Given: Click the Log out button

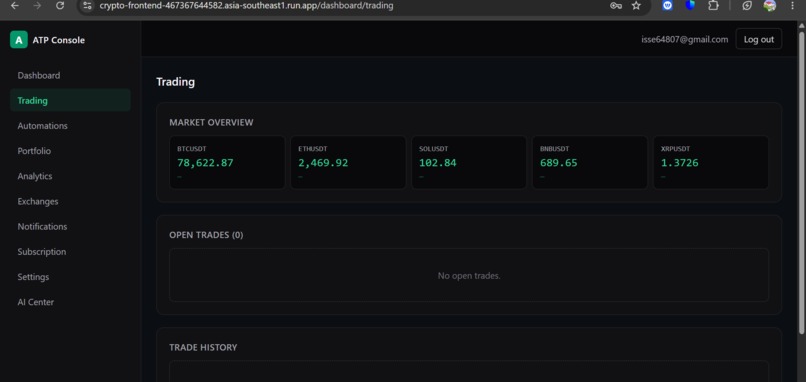Looking at the screenshot, I should pos(759,39).
